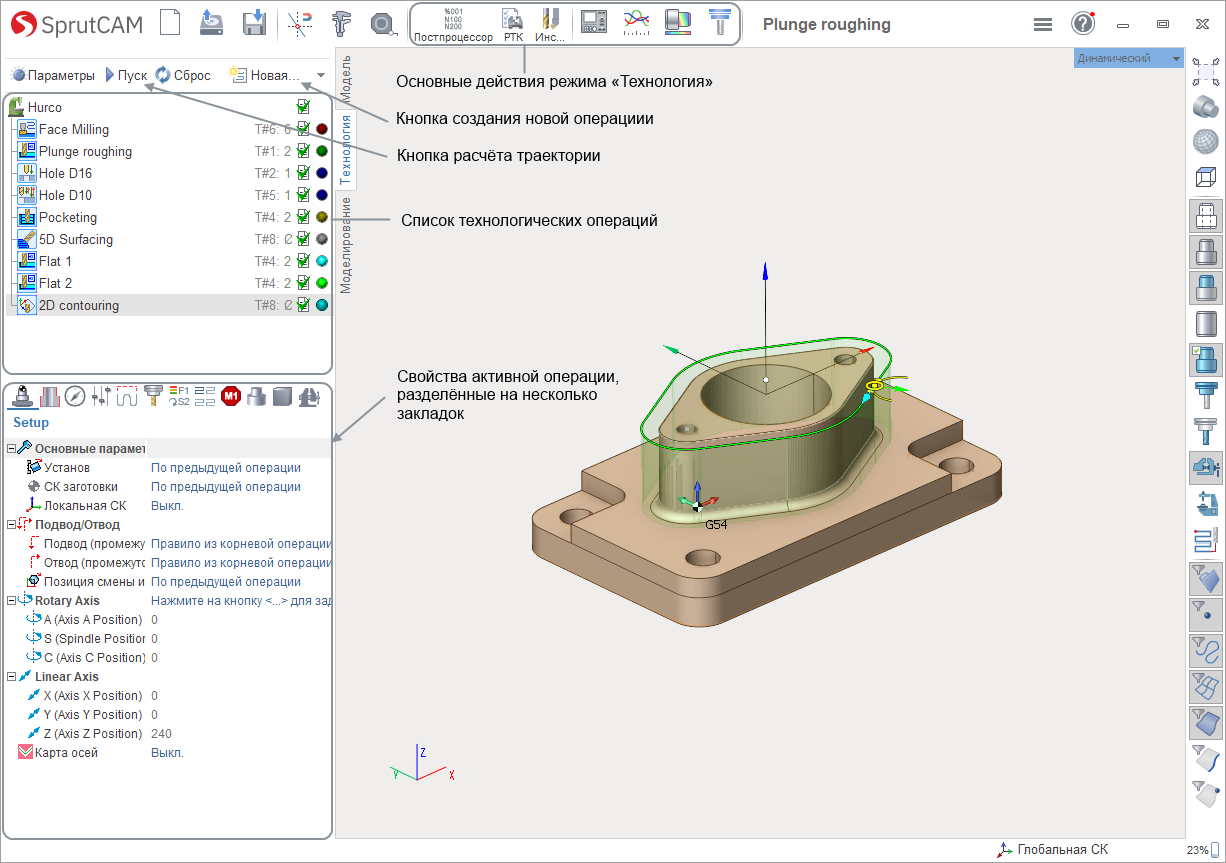Collapse the Подвод/Отвод group
Screen dimensions: 1226x863
[12, 525]
